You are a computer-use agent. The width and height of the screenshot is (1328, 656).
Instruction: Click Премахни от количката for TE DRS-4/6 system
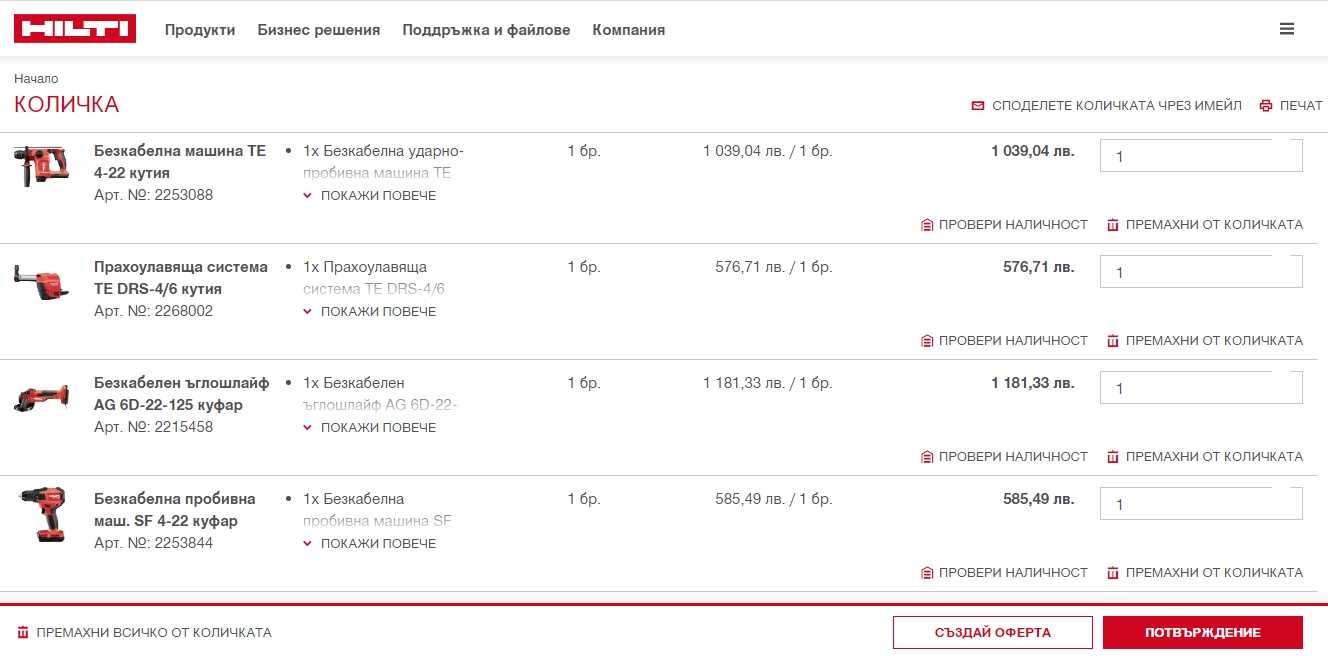tap(1214, 341)
